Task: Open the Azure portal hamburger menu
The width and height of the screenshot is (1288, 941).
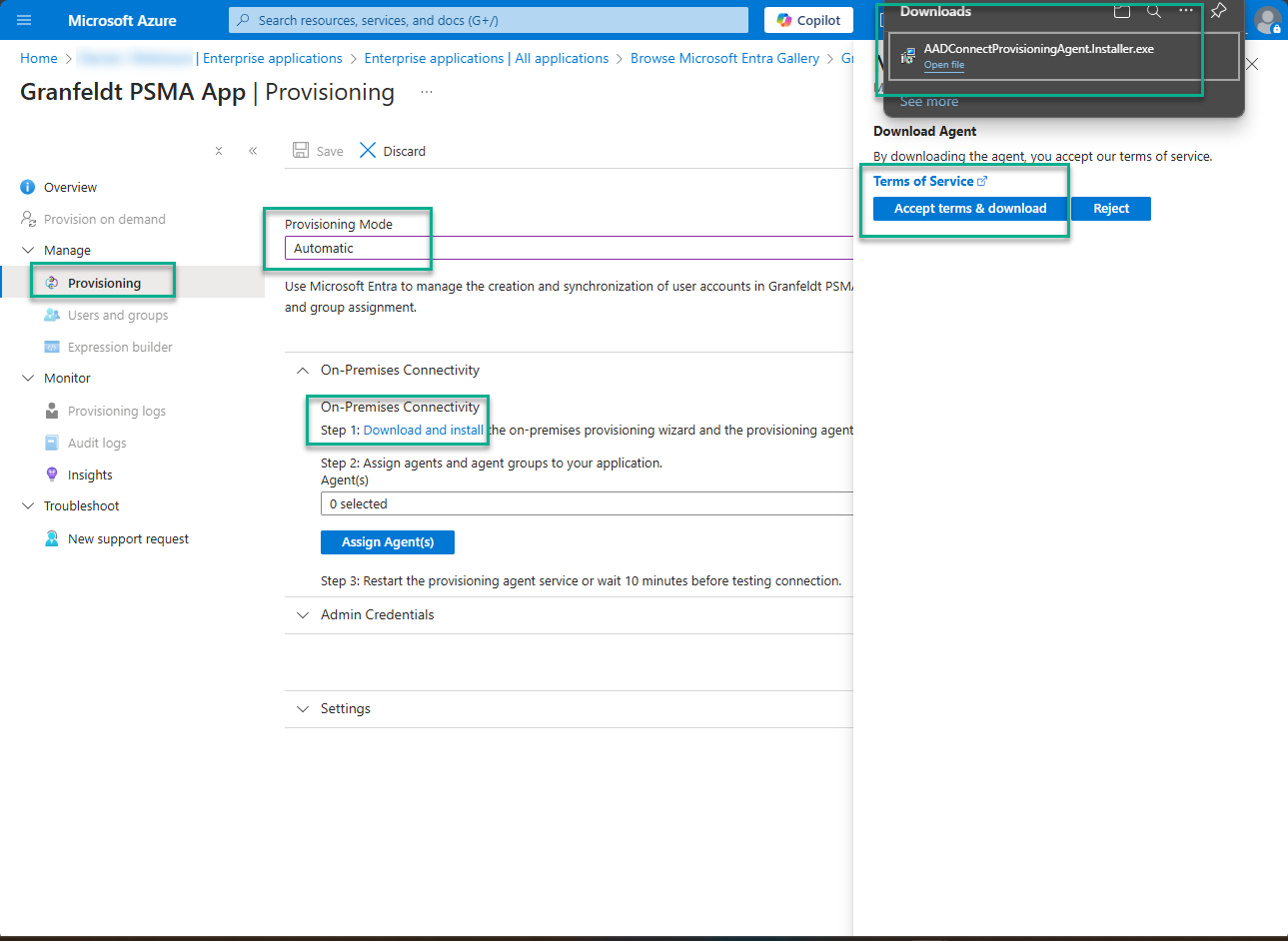Action: coord(24,20)
